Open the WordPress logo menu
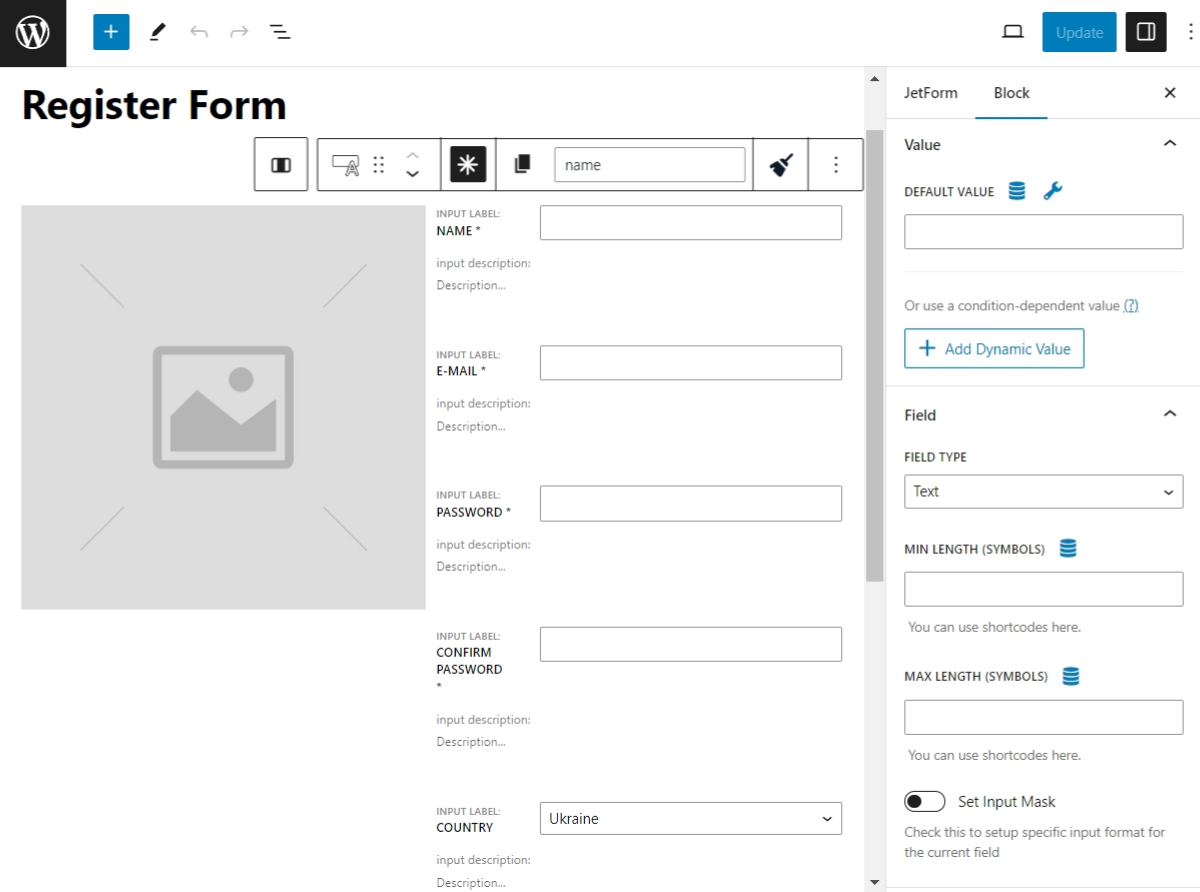 33,32
